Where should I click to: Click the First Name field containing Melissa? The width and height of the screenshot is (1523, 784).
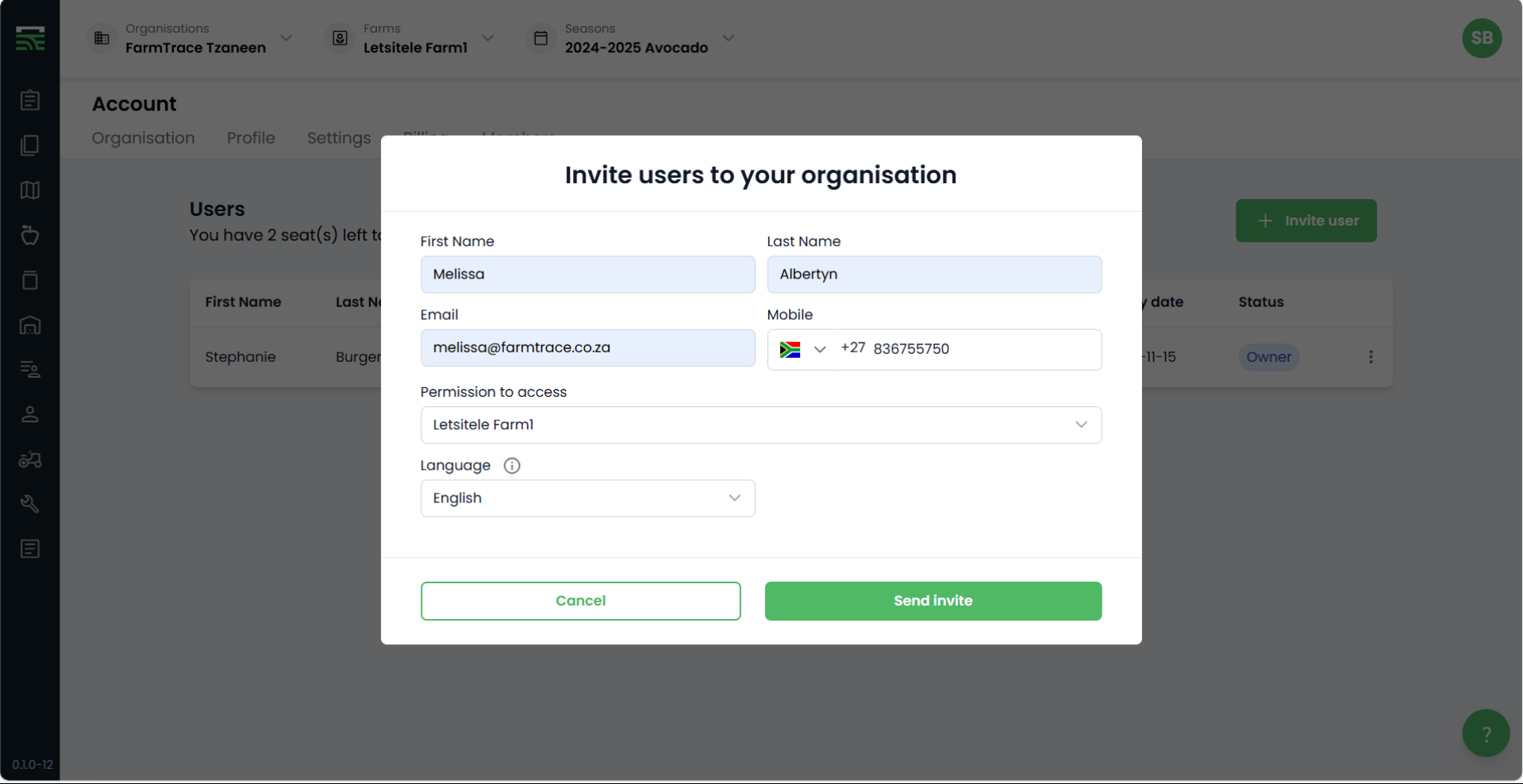pyautogui.click(x=587, y=275)
